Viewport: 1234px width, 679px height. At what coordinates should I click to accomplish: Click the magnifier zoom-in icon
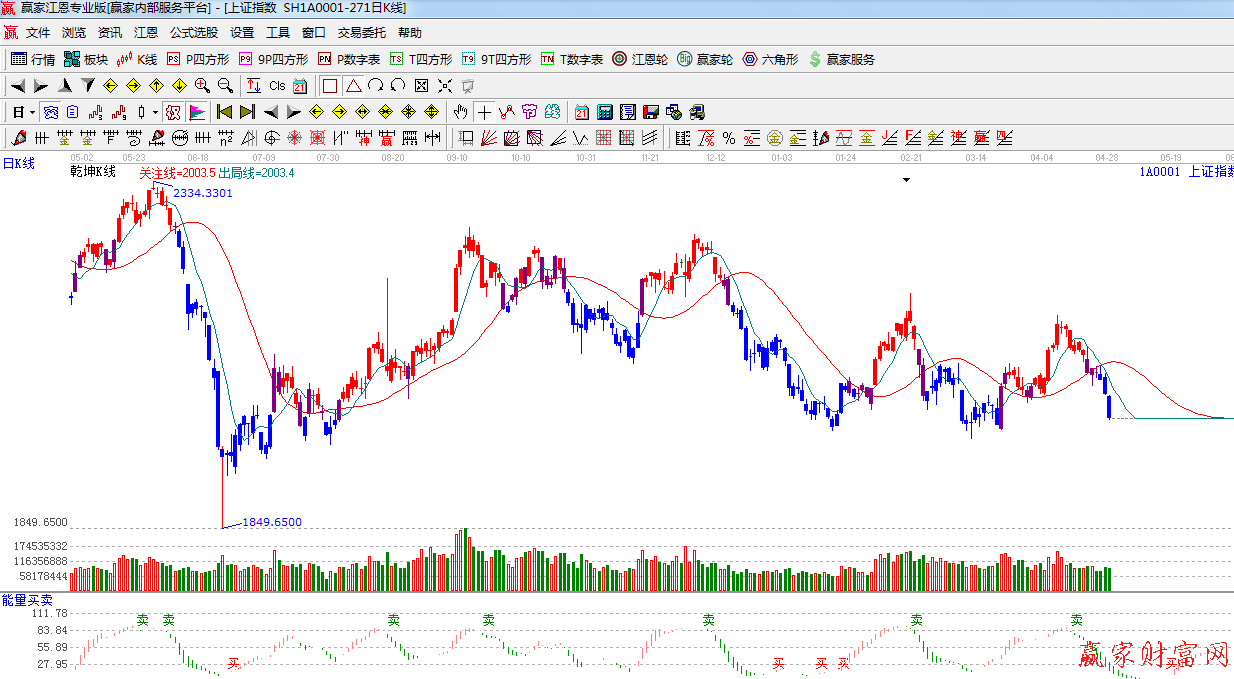pyautogui.click(x=202, y=86)
